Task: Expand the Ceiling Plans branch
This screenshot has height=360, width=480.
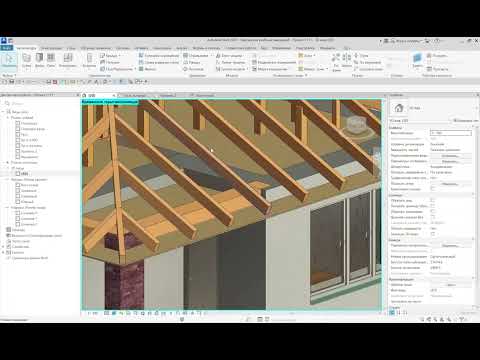Action: [8, 162]
